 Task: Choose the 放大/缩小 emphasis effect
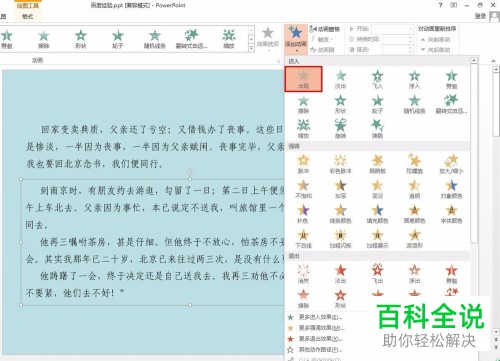pyautogui.click(x=451, y=164)
